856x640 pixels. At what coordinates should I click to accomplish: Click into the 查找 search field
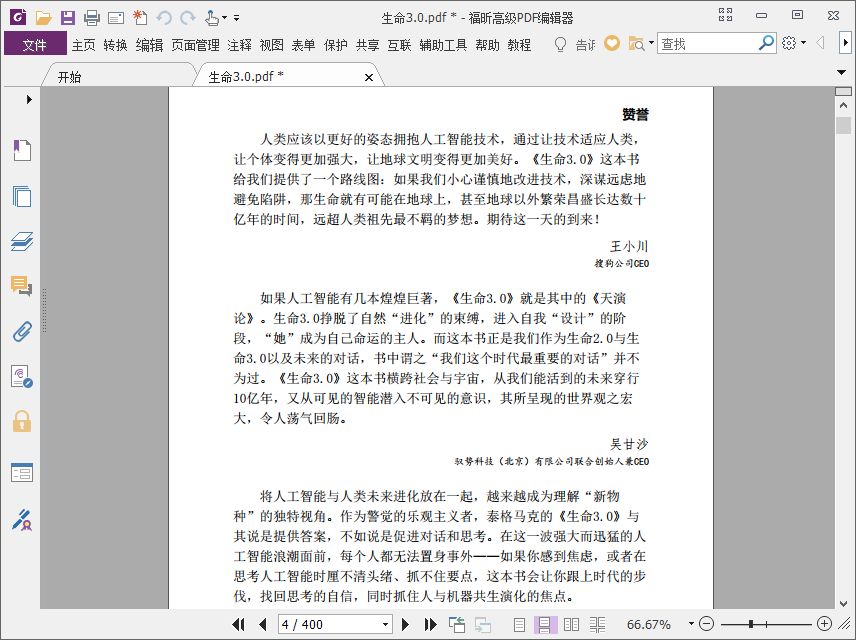[707, 43]
